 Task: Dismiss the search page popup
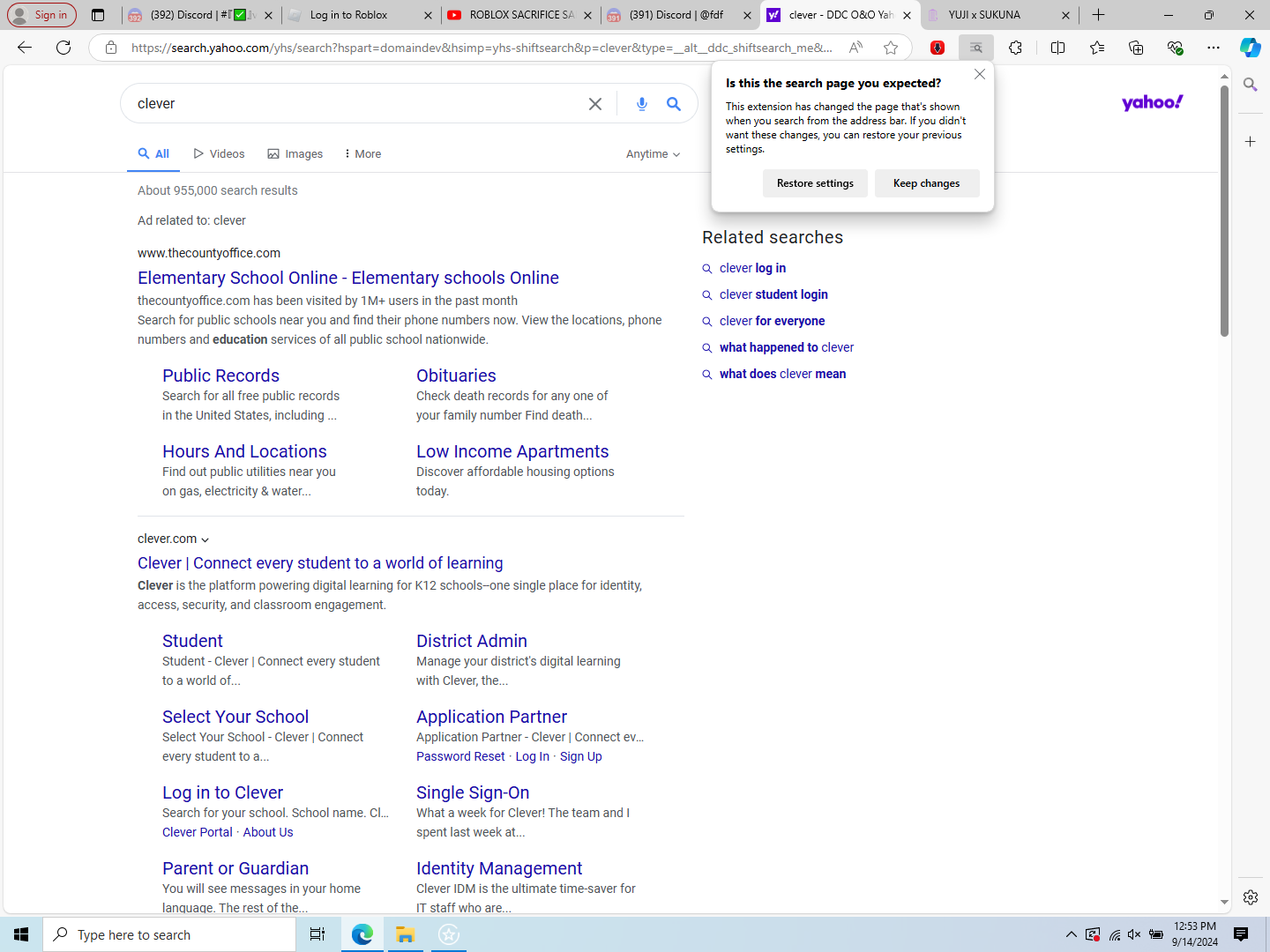980,74
